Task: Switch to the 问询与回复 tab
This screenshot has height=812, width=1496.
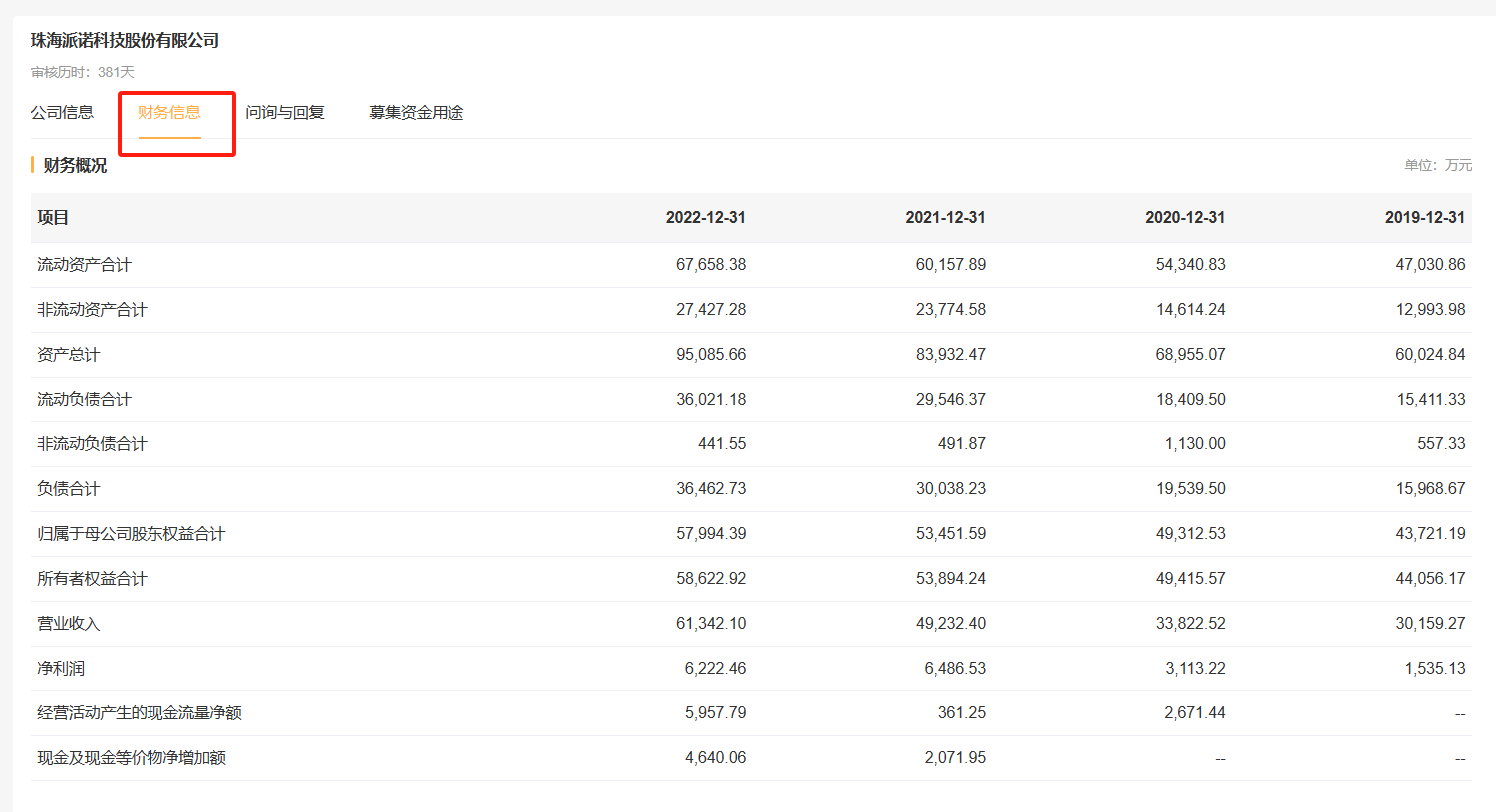Action: (285, 113)
